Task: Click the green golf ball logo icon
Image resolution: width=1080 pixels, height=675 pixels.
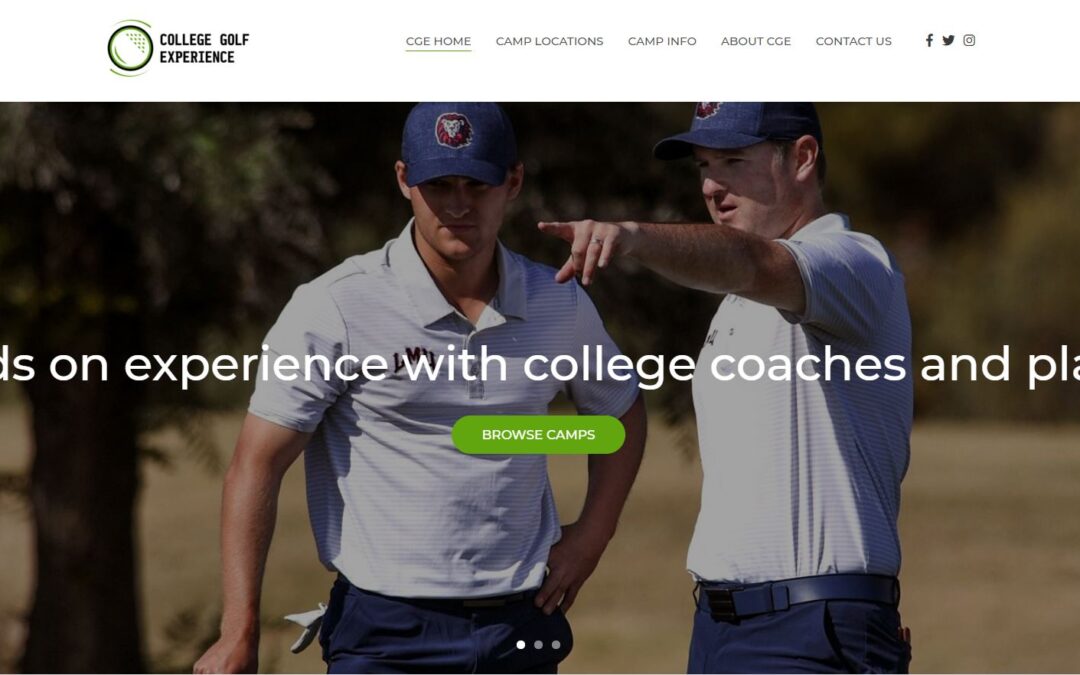Action: click(130, 48)
